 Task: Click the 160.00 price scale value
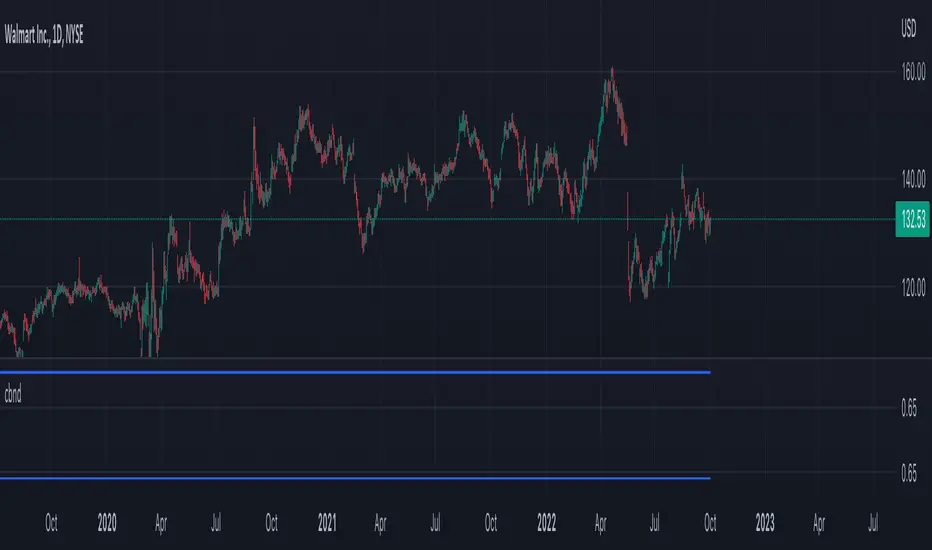click(913, 73)
